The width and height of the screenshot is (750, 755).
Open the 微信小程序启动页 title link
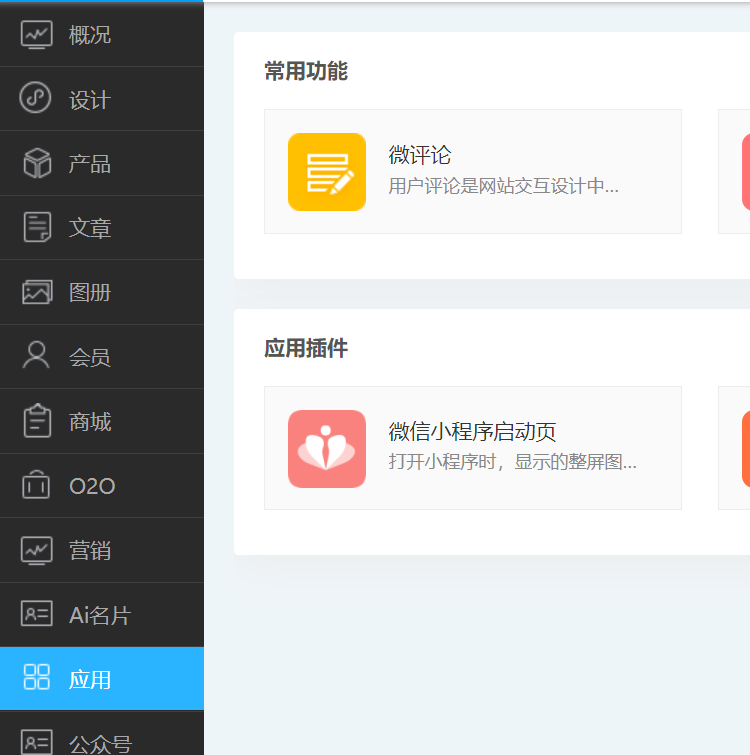(x=472, y=431)
